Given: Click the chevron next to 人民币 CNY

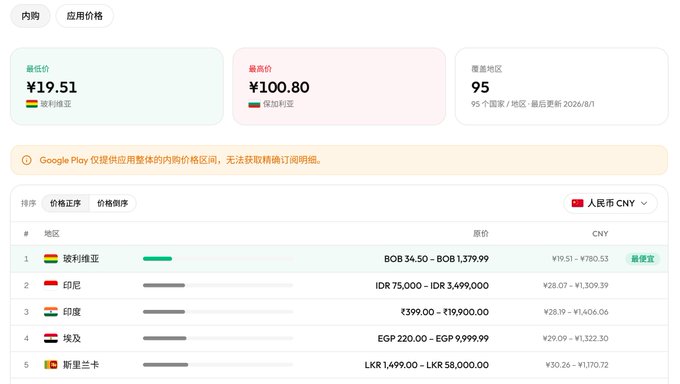Looking at the screenshot, I should (644, 203).
